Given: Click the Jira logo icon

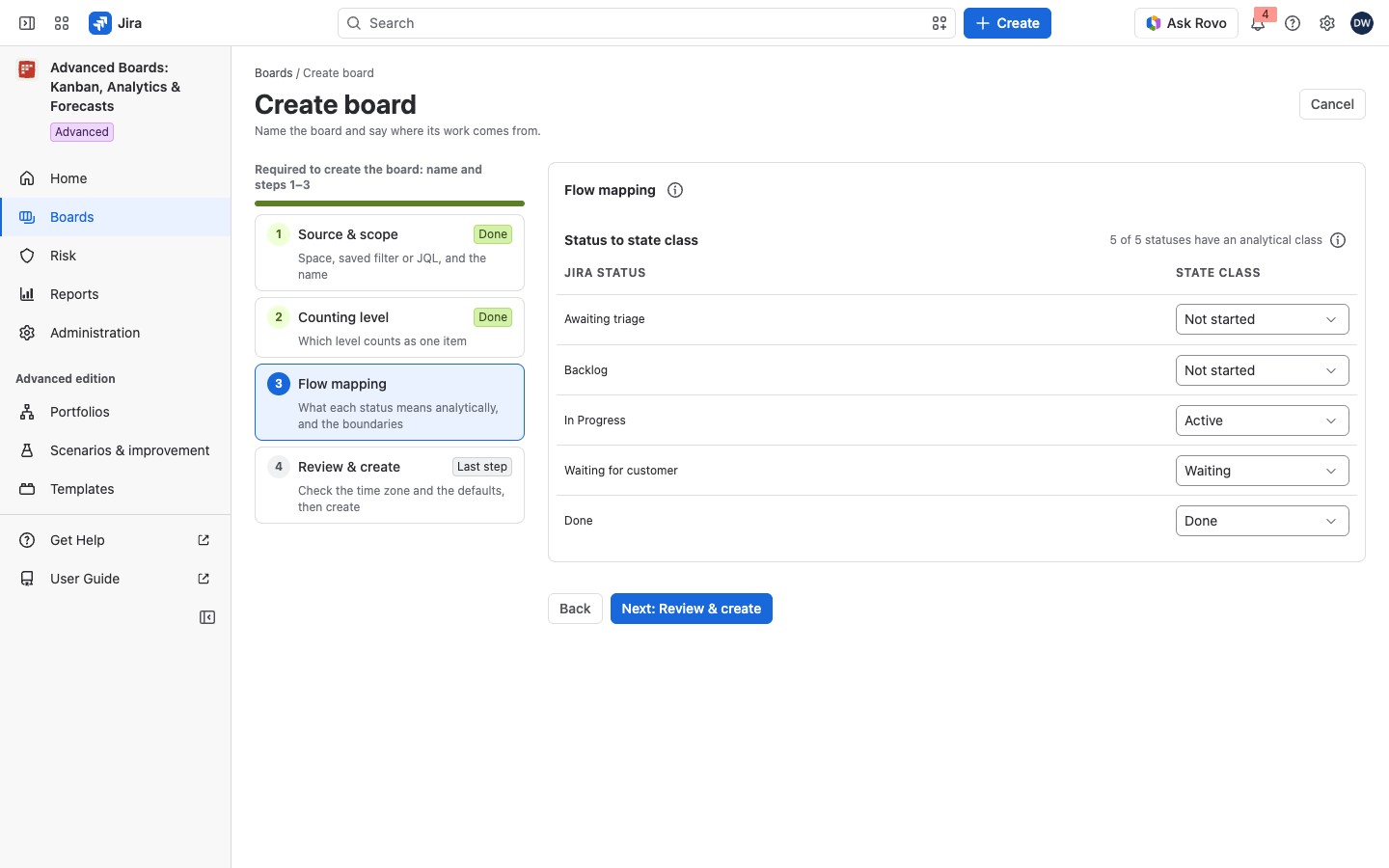Looking at the screenshot, I should click(100, 23).
